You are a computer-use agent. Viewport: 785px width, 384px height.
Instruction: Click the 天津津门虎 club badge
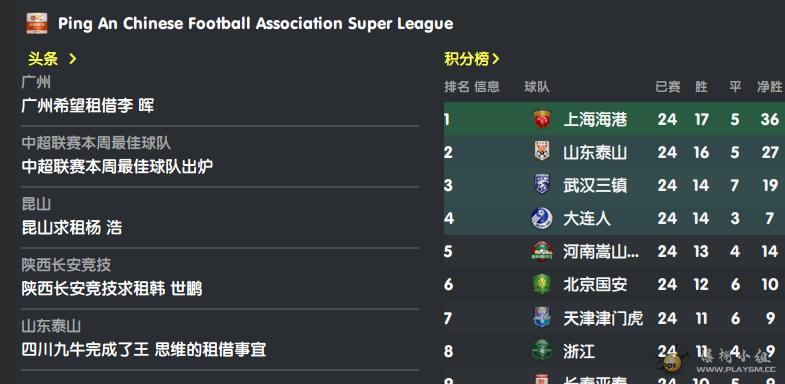542,317
